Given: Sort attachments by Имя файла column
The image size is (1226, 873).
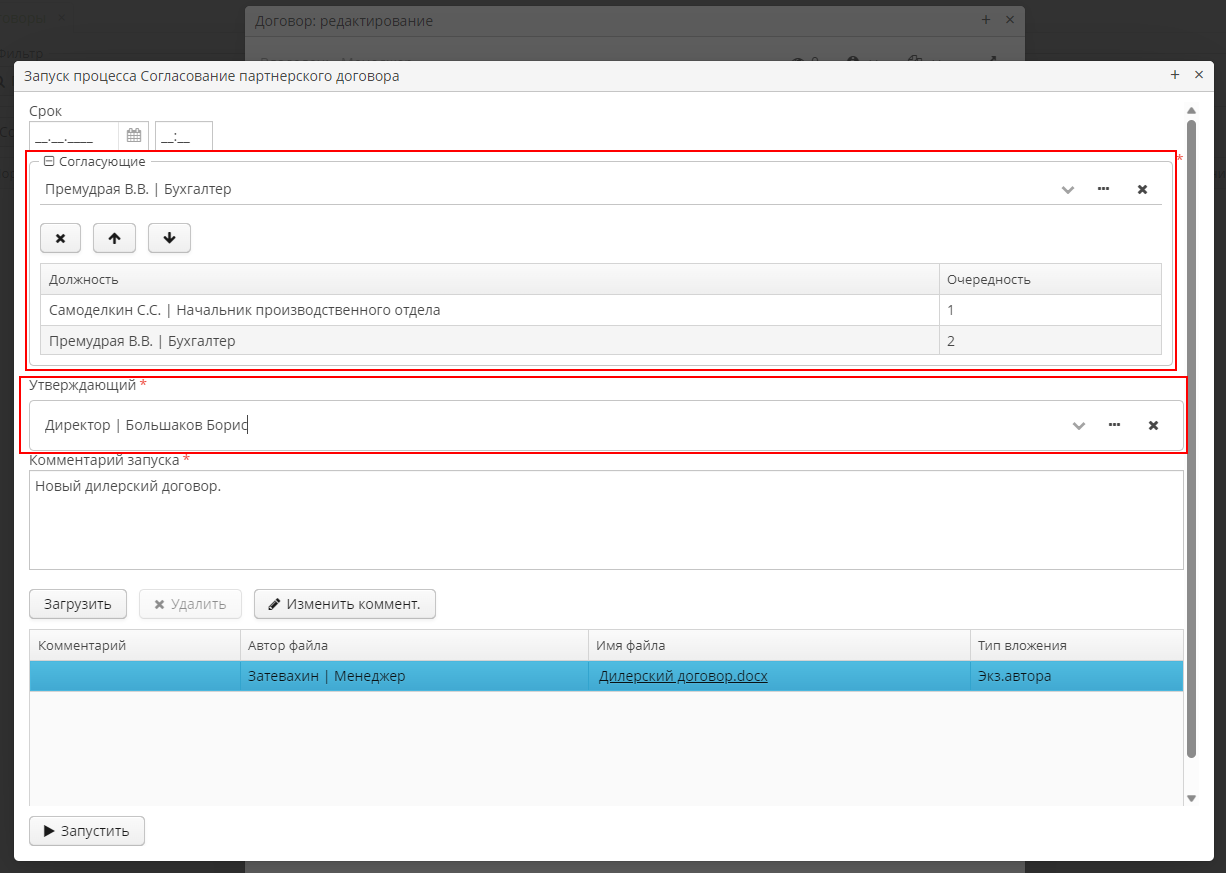Looking at the screenshot, I should pyautogui.click(x=778, y=645).
